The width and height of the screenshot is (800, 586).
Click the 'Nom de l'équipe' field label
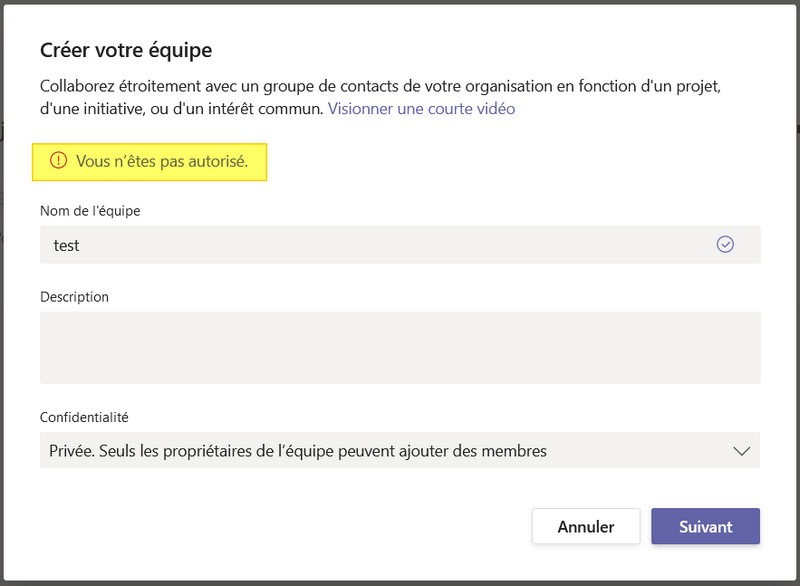[x=90, y=210]
